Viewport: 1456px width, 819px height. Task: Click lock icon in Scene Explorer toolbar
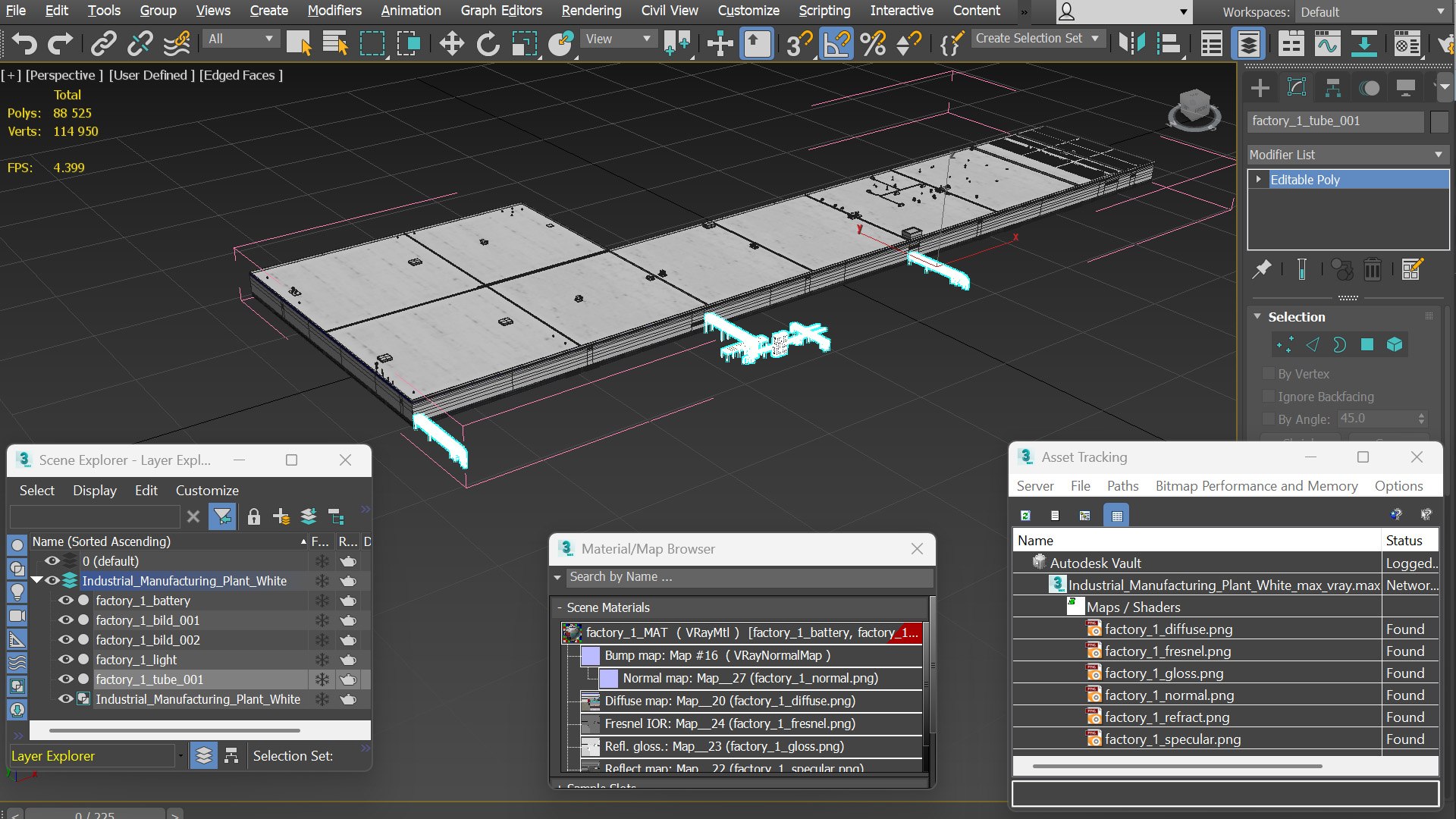[x=254, y=517]
